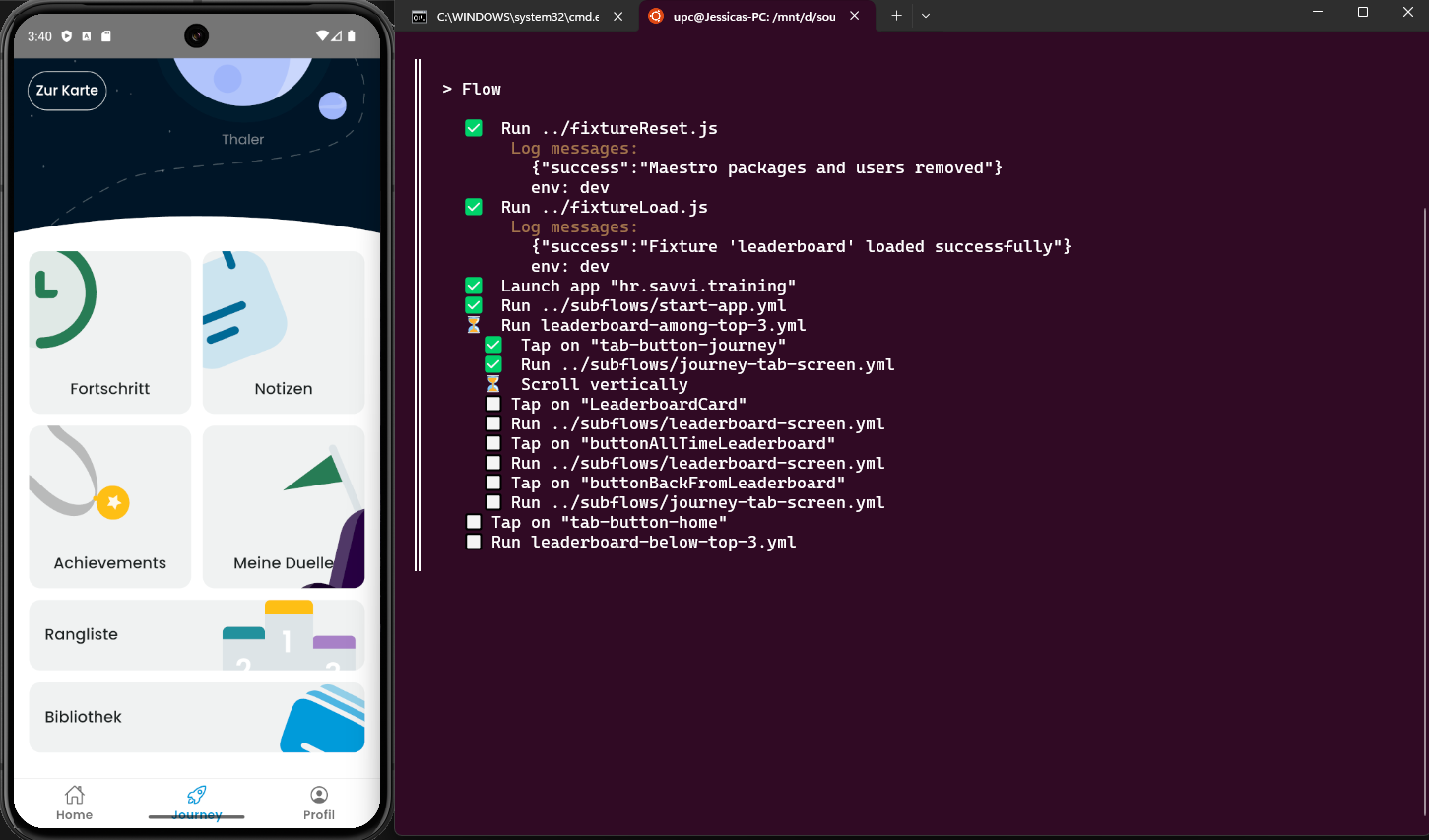Close the upc@Jessicas-PC terminal tab
The height and width of the screenshot is (840, 1429).
tap(855, 16)
